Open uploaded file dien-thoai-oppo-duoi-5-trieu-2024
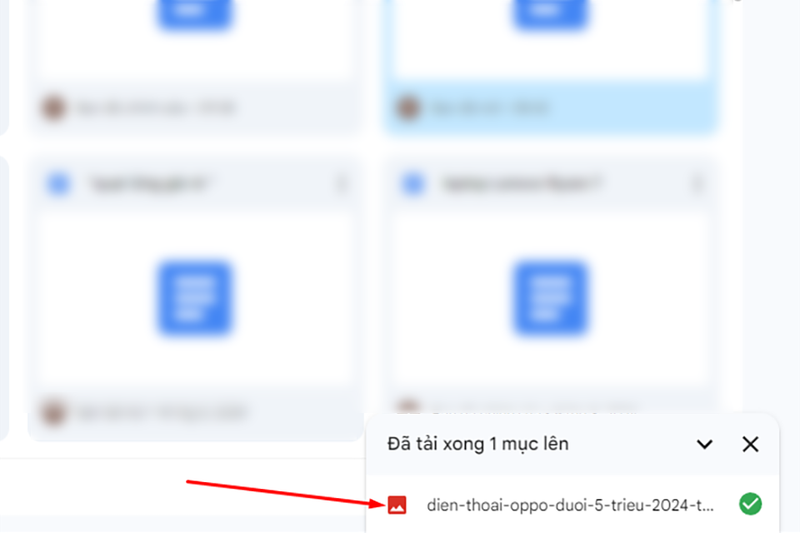This screenshot has width=800, height=533. coord(570,505)
